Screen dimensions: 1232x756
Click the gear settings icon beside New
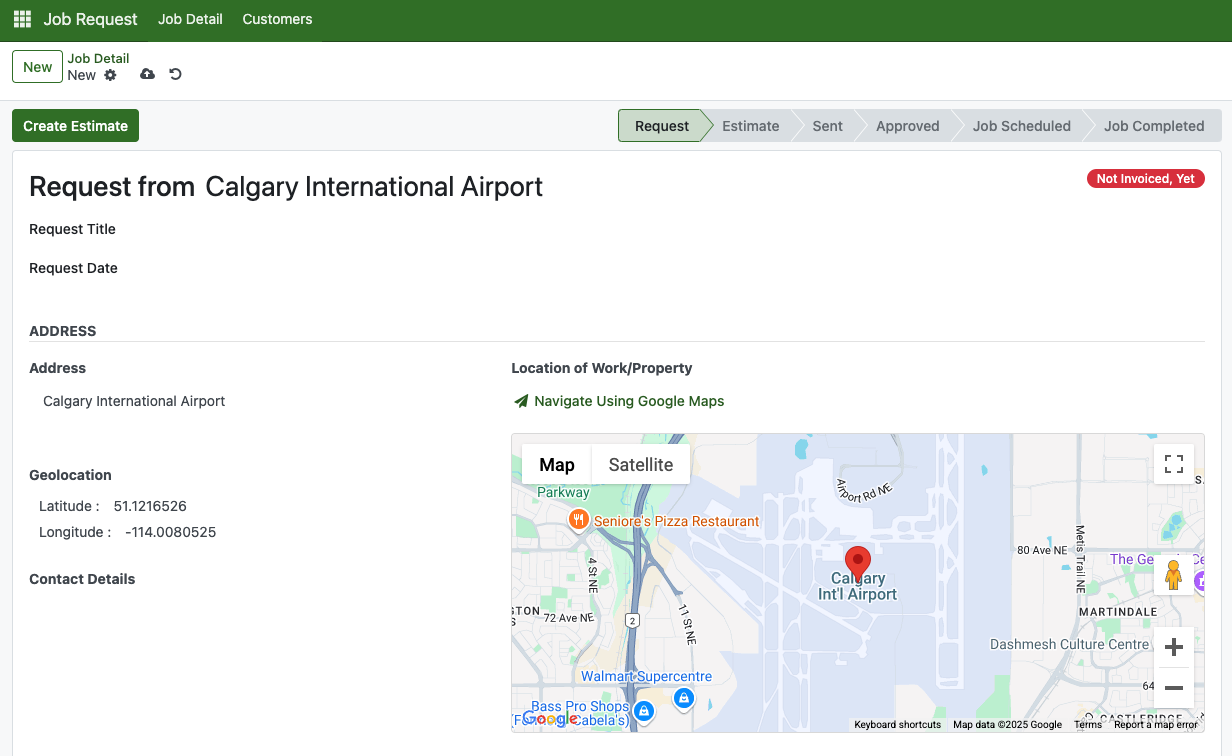[x=111, y=75]
